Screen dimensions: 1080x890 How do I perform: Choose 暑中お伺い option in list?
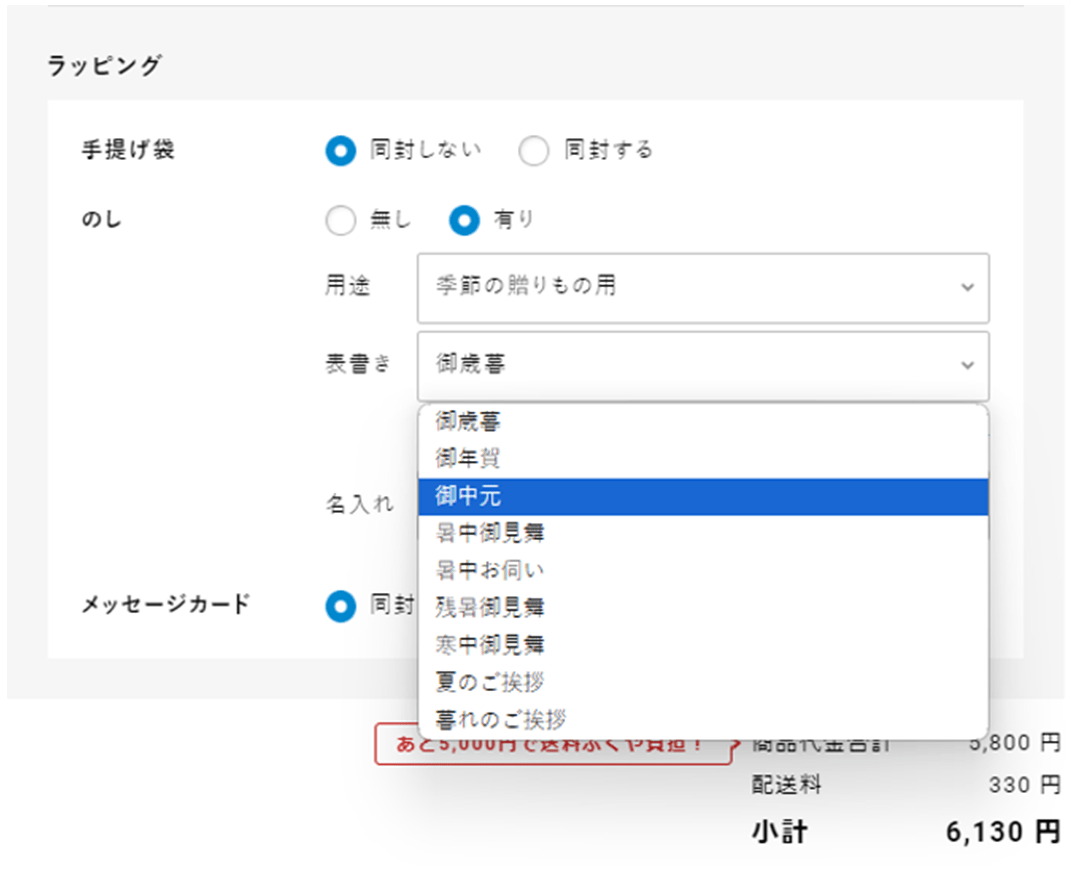(x=703, y=570)
